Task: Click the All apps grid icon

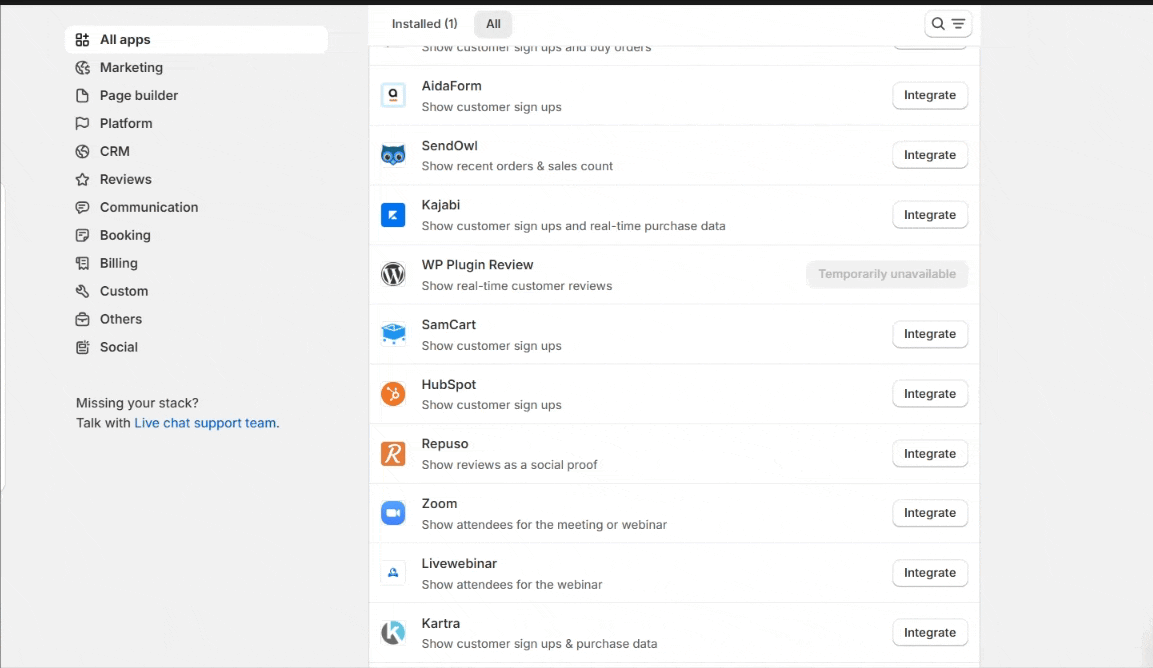Action: pos(82,40)
